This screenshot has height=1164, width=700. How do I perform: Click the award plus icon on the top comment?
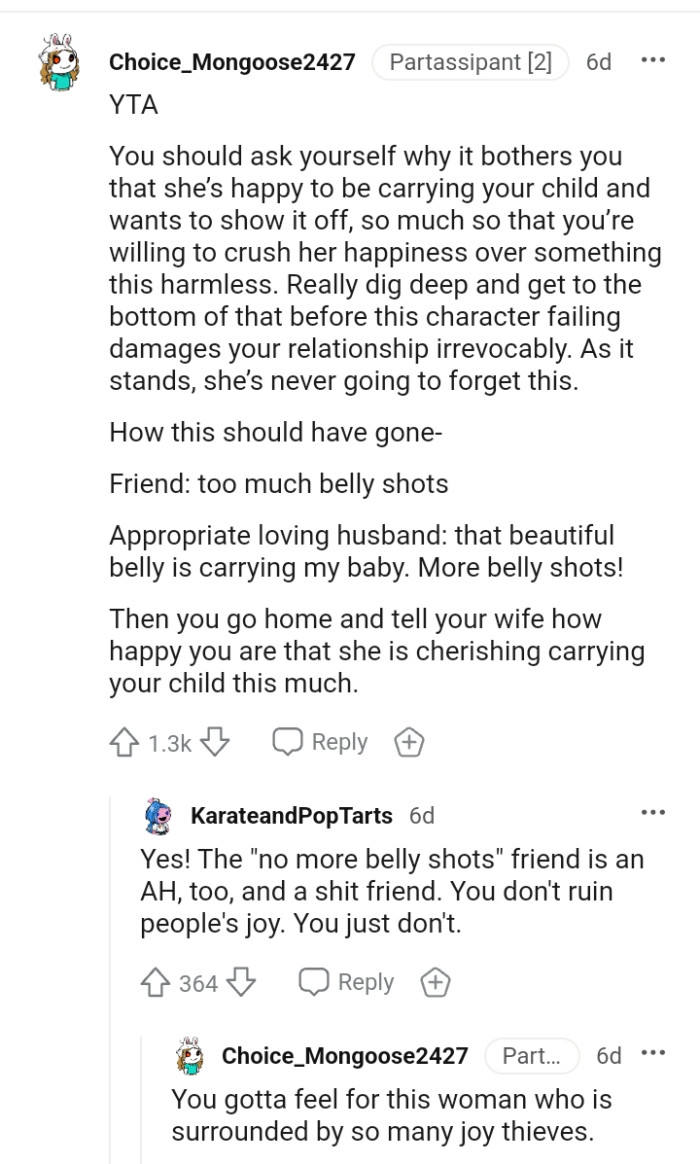tap(409, 742)
